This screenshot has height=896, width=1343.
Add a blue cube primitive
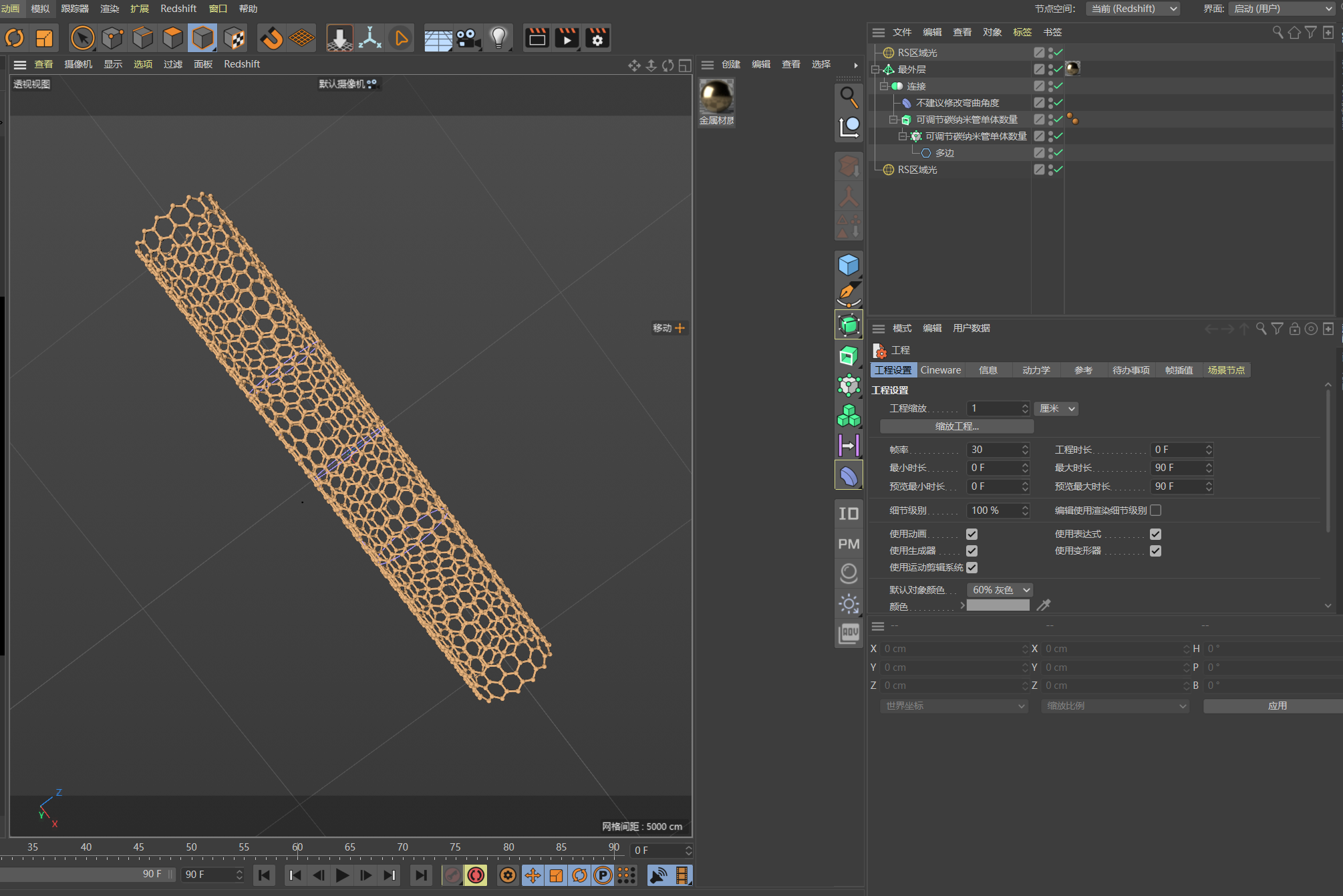[x=849, y=265]
